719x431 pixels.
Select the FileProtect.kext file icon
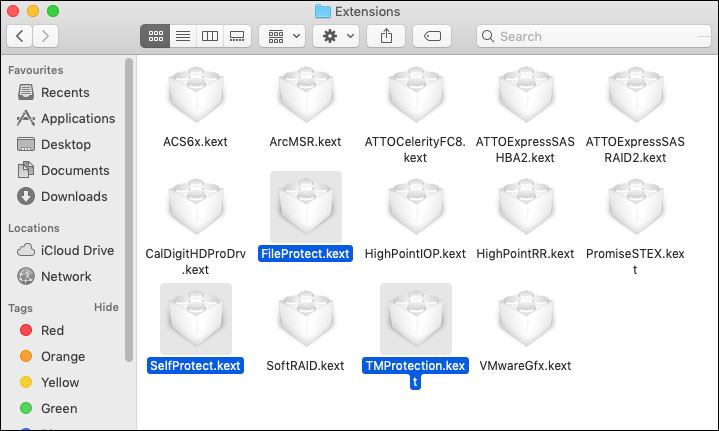point(306,207)
